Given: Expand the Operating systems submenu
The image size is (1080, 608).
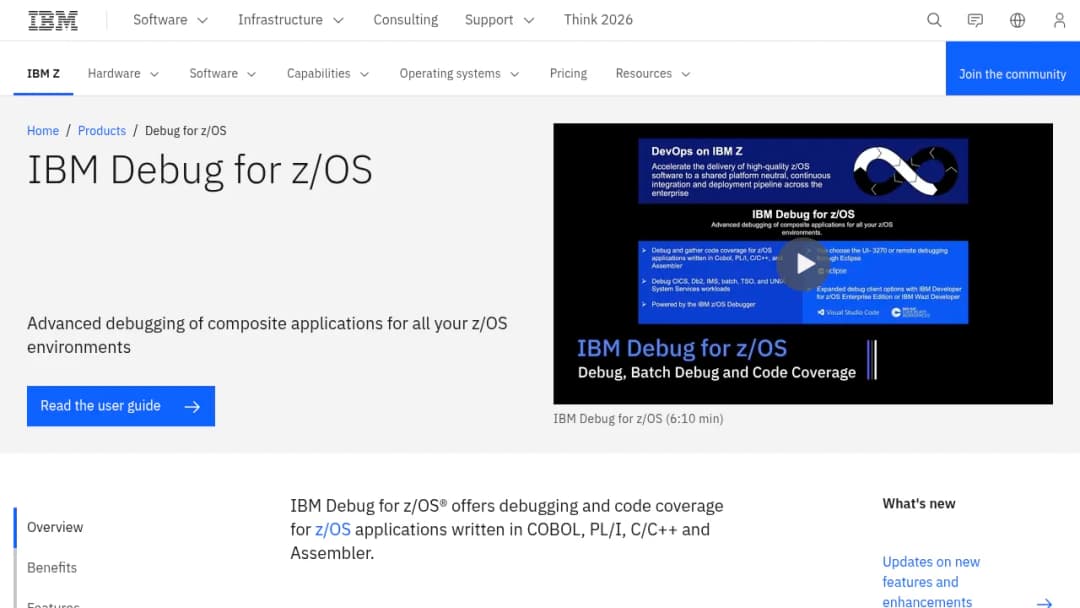Looking at the screenshot, I should tap(459, 74).
